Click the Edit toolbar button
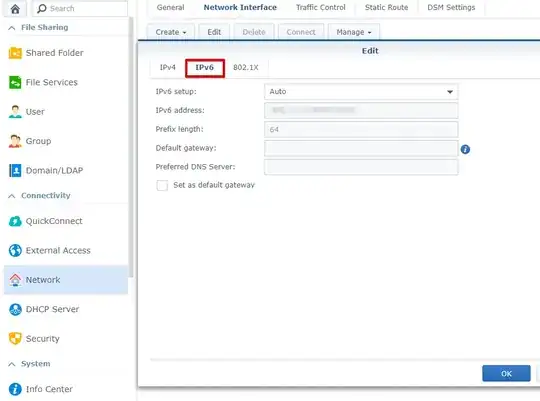The image size is (540, 401). coord(214,32)
